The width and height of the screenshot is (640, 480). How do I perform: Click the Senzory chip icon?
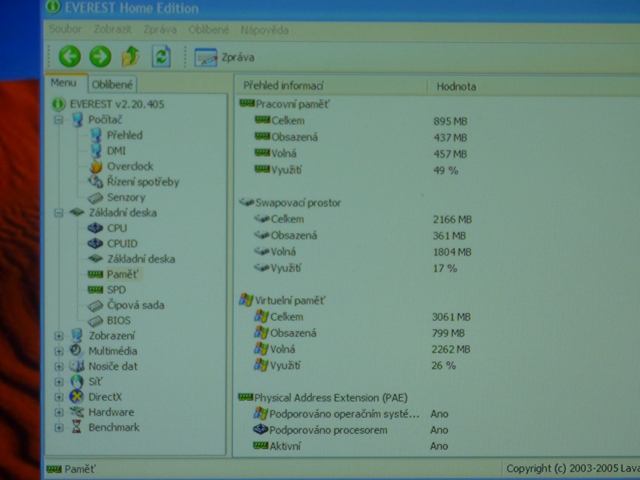[x=95, y=198]
